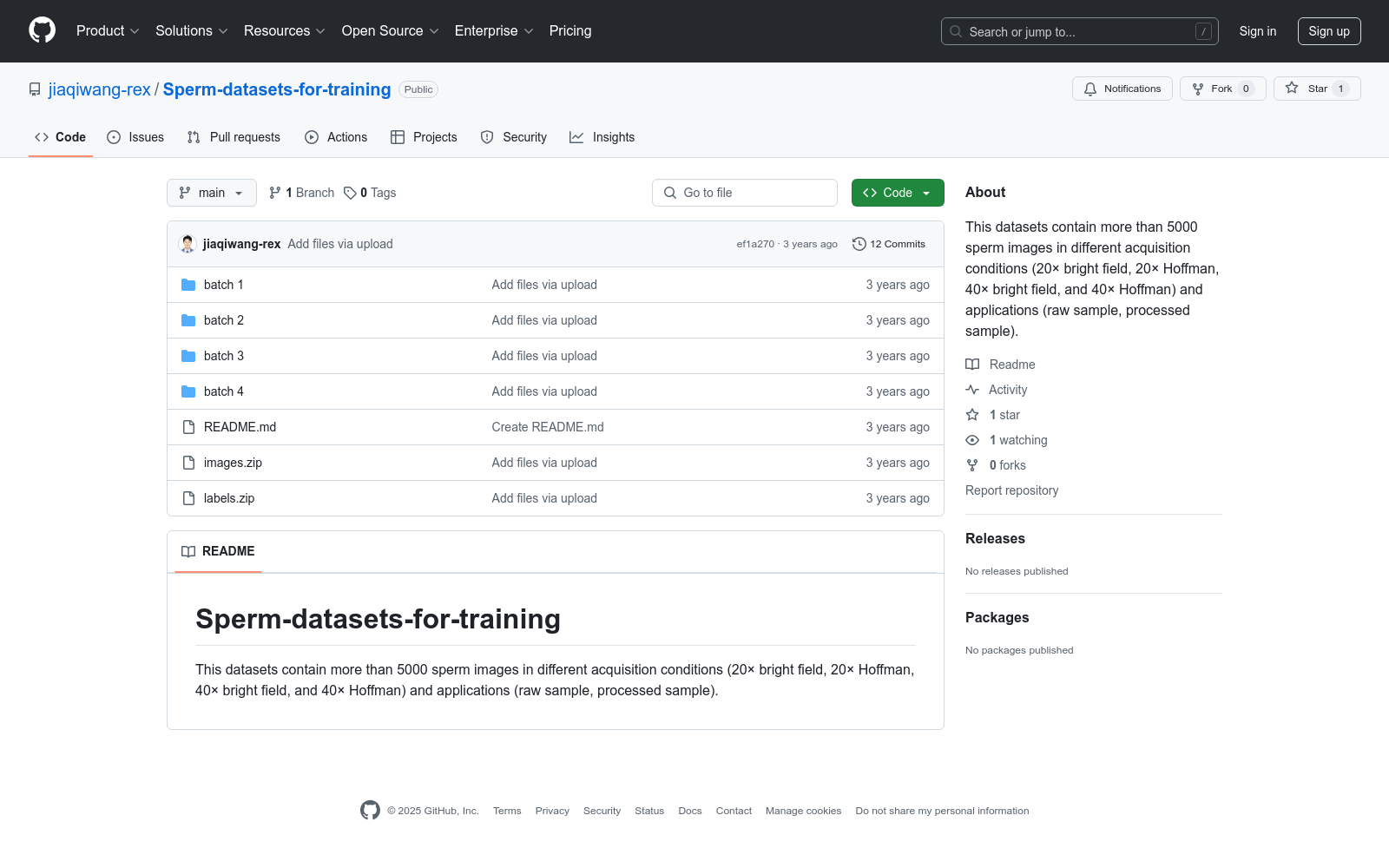Open the images.zip file

click(233, 463)
